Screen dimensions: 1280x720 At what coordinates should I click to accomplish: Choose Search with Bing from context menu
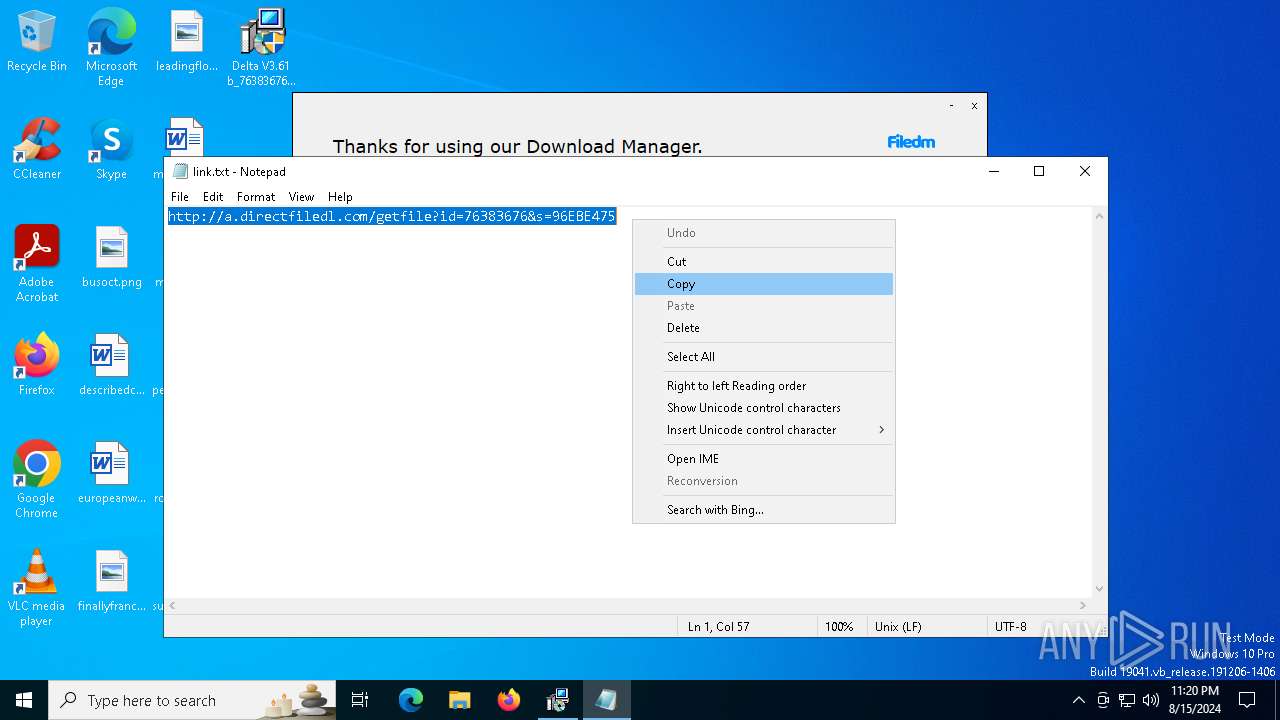click(x=764, y=510)
